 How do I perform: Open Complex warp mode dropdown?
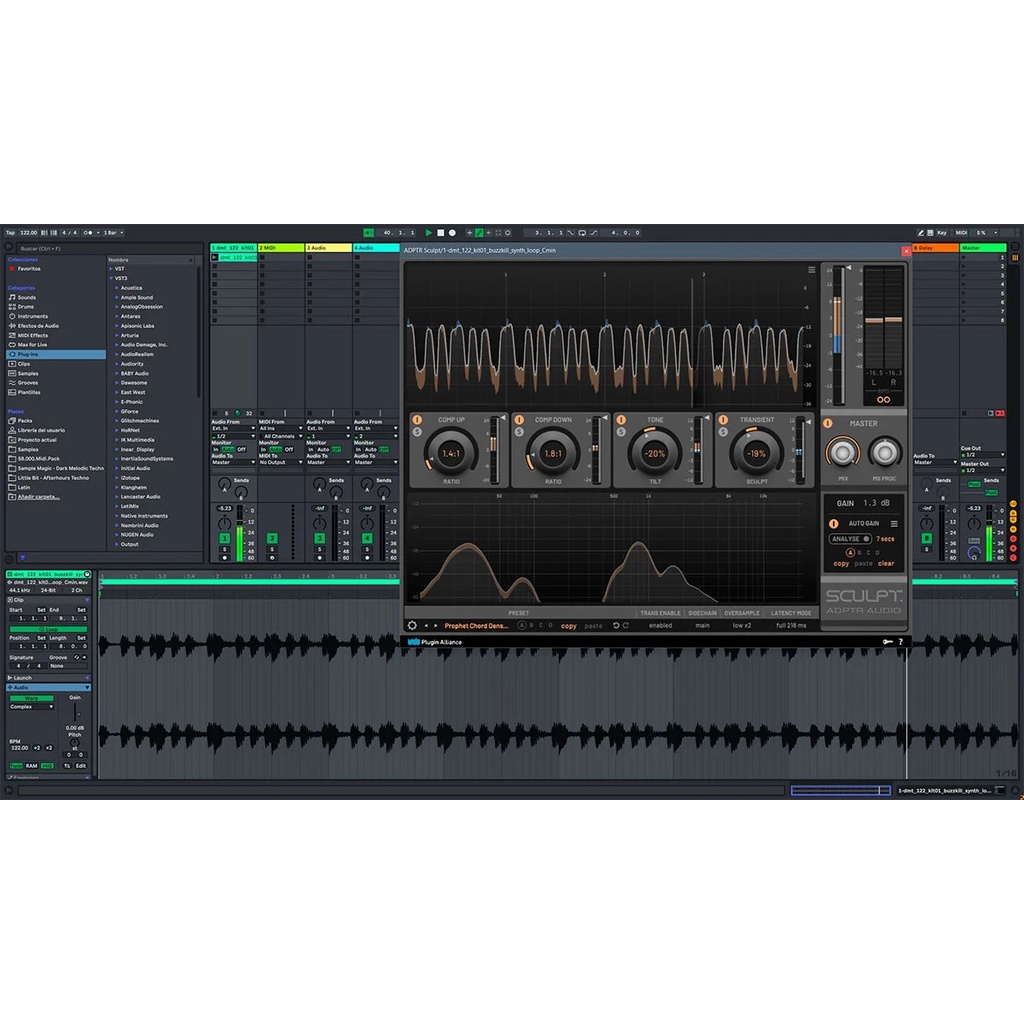[x=31, y=707]
